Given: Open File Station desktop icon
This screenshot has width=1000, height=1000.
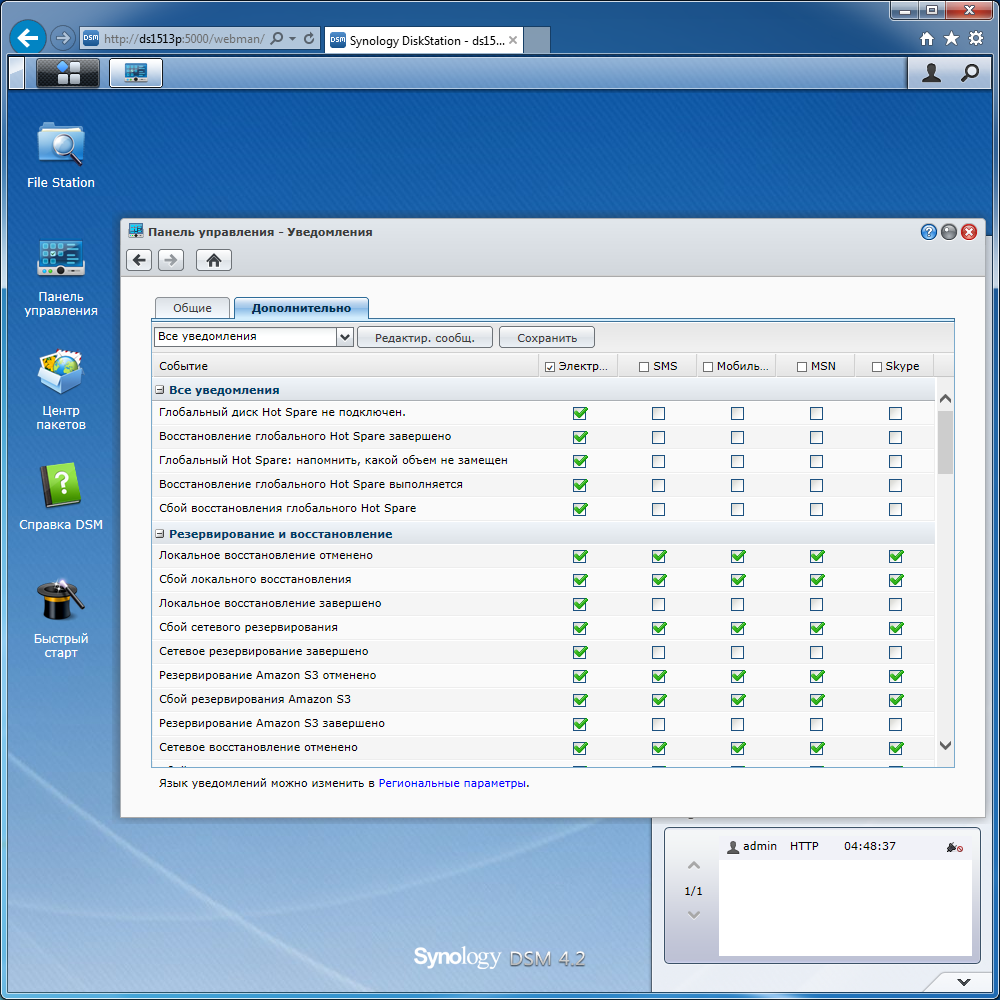Looking at the screenshot, I should (x=61, y=154).
